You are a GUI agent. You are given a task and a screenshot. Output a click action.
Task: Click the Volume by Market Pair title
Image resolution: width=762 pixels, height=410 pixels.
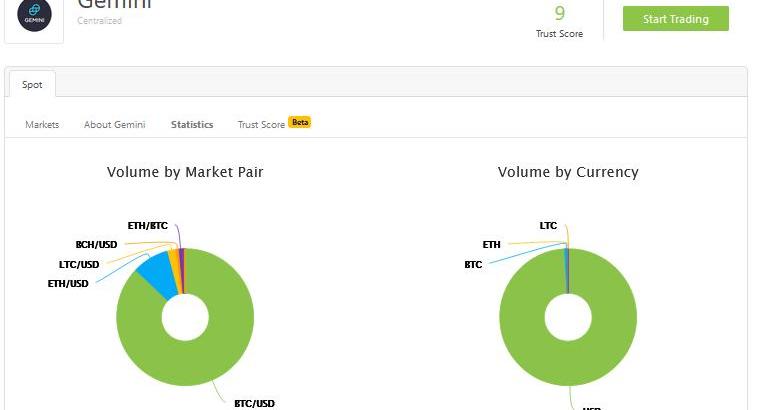(185, 172)
